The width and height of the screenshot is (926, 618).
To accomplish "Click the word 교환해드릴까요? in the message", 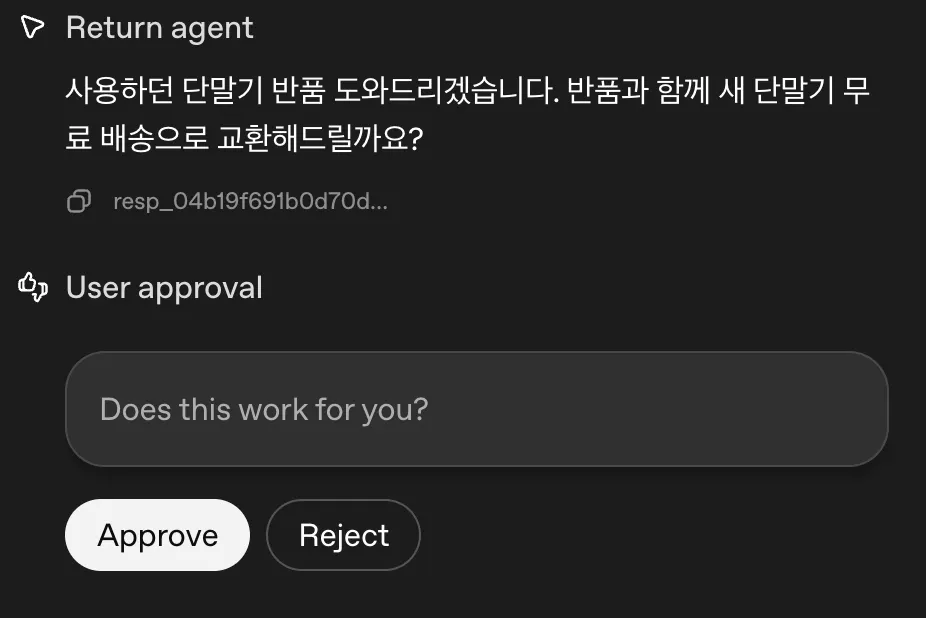I will 320,138.
